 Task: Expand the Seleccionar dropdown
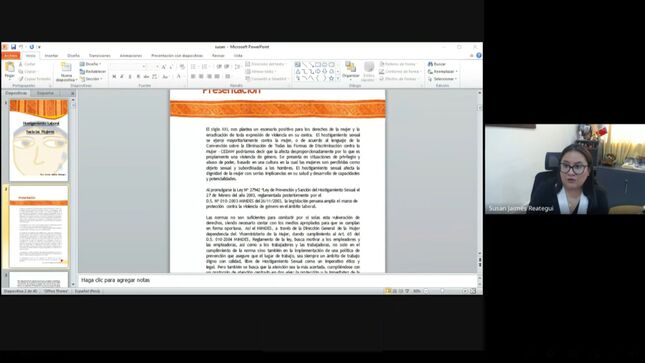(x=443, y=79)
